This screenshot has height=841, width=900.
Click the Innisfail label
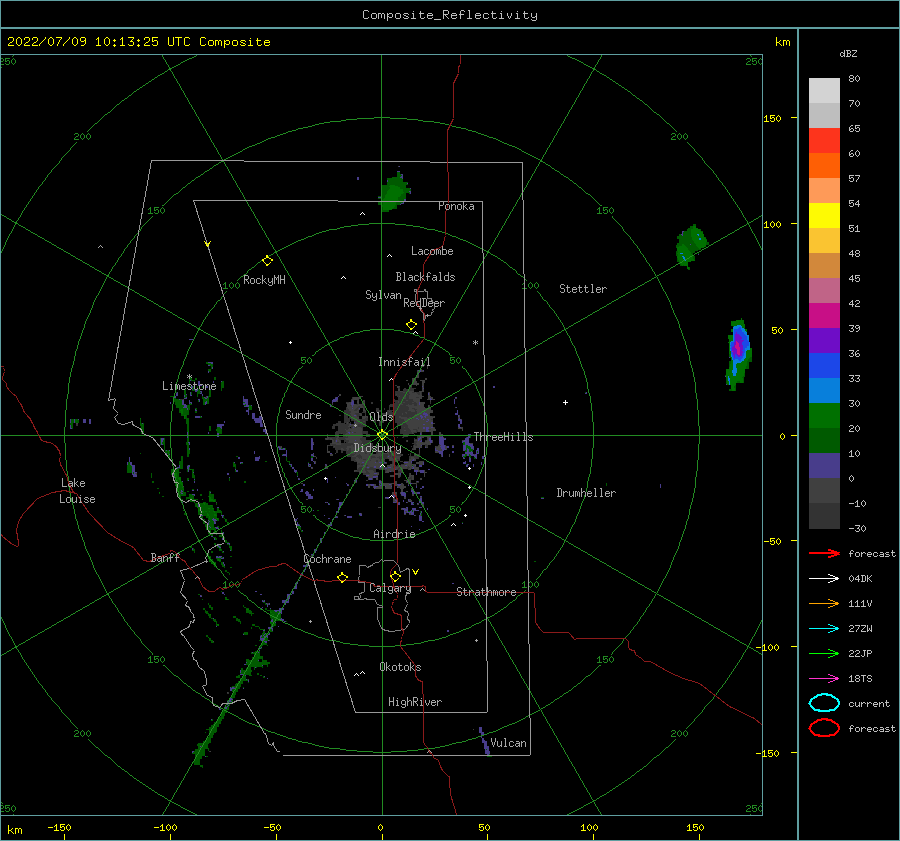(x=404, y=362)
